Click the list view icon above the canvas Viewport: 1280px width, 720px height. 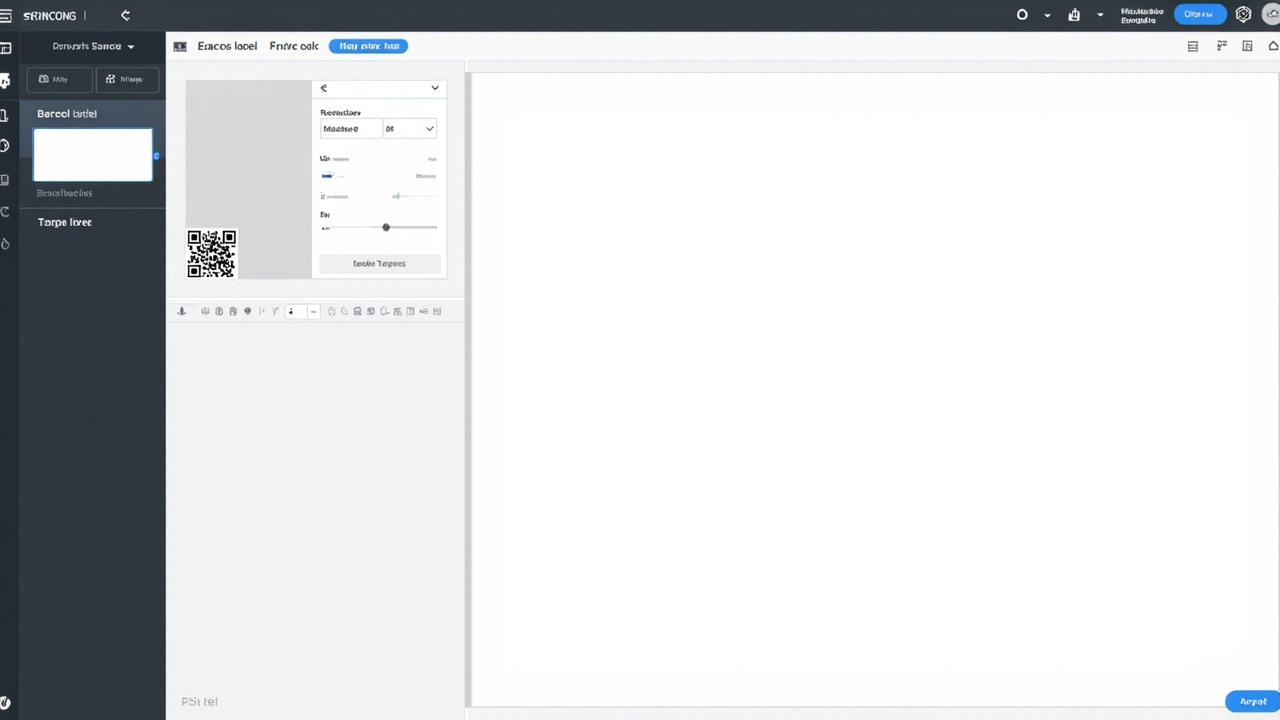coord(1192,46)
